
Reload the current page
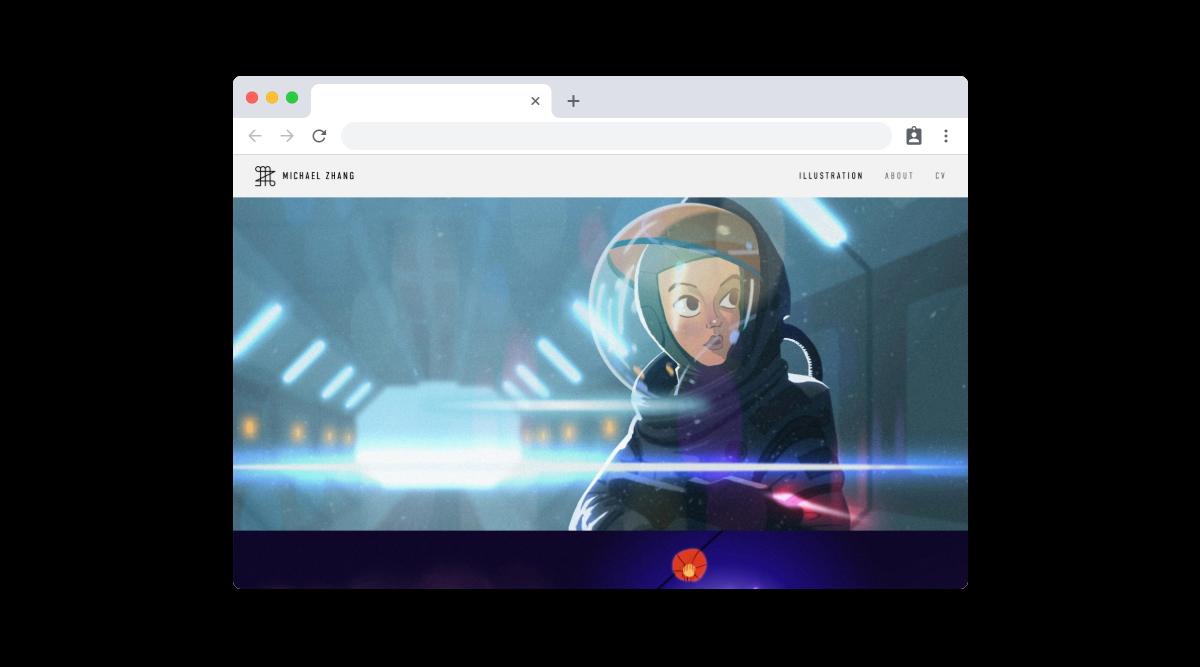click(319, 136)
